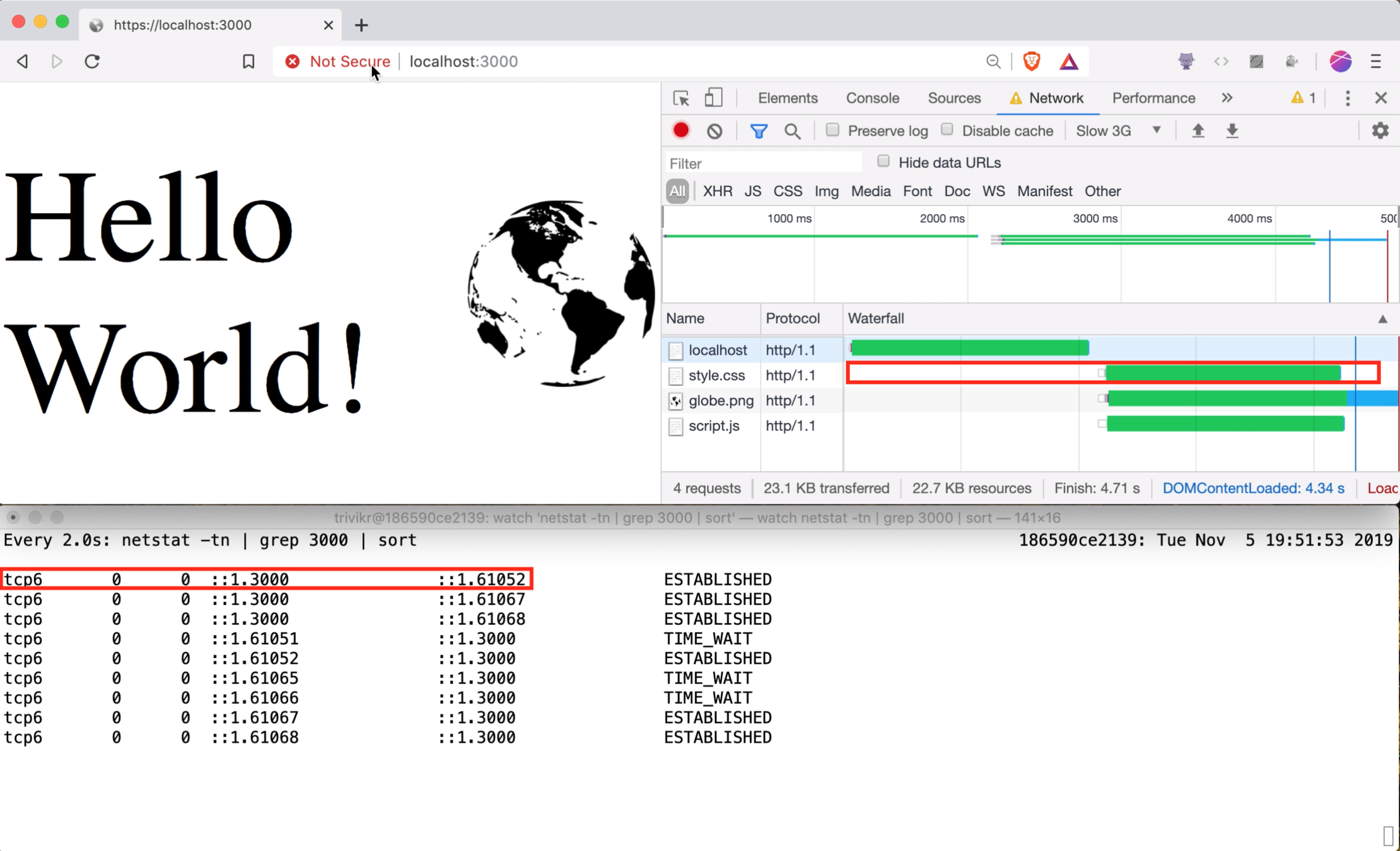This screenshot has height=851, width=1400.
Task: Toggle the network filter funnel icon
Action: pos(759,130)
